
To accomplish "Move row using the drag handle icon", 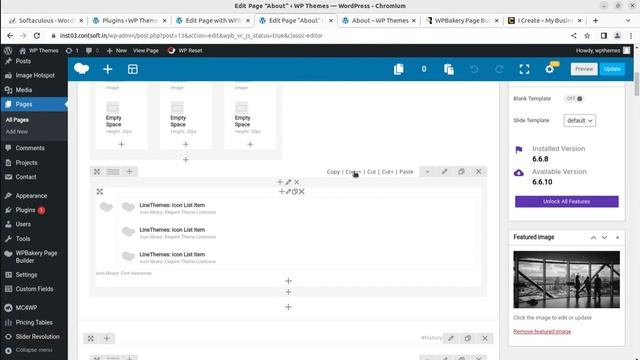I will pyautogui.click(x=97, y=172).
